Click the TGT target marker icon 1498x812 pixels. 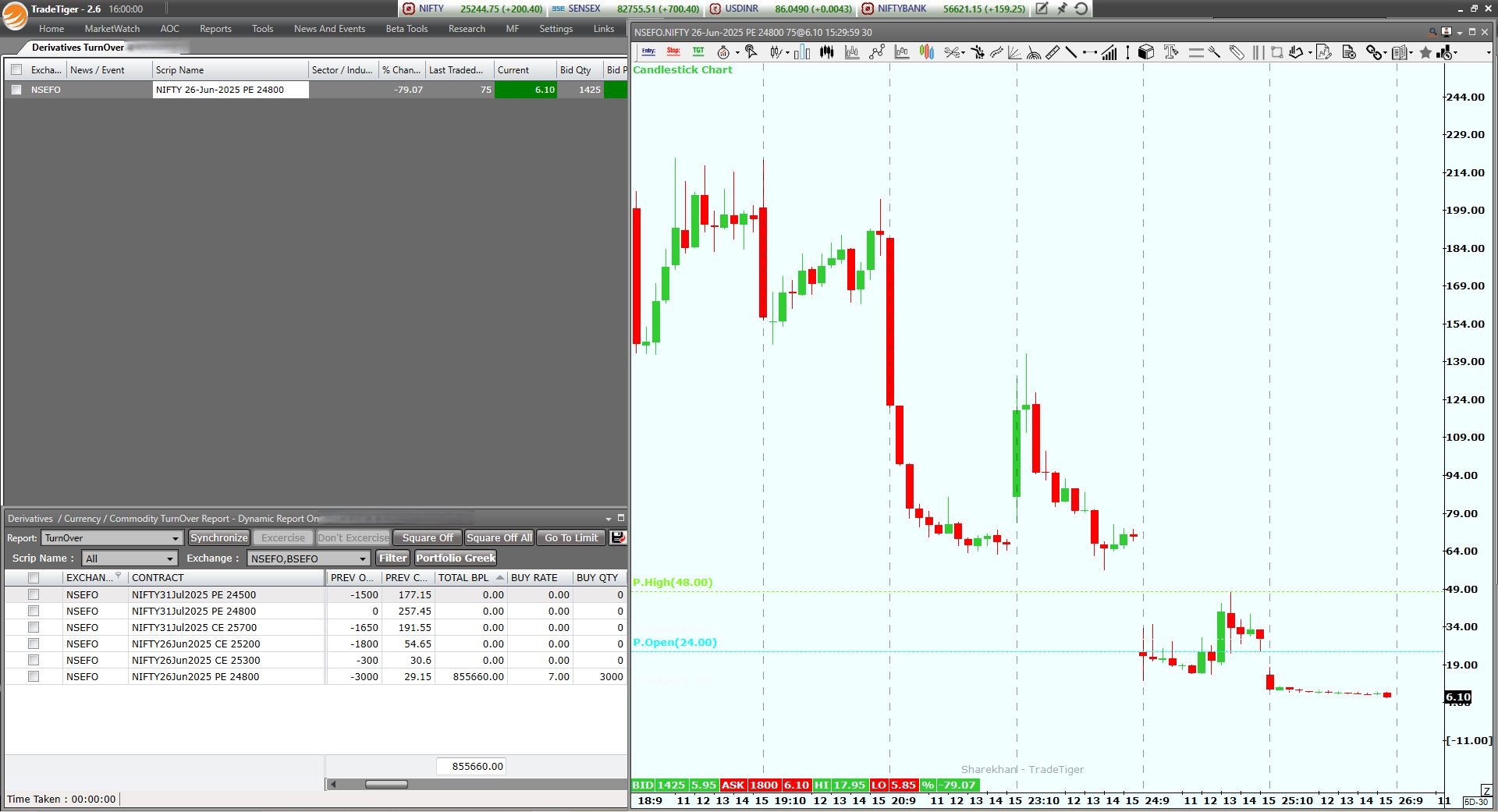(698, 52)
